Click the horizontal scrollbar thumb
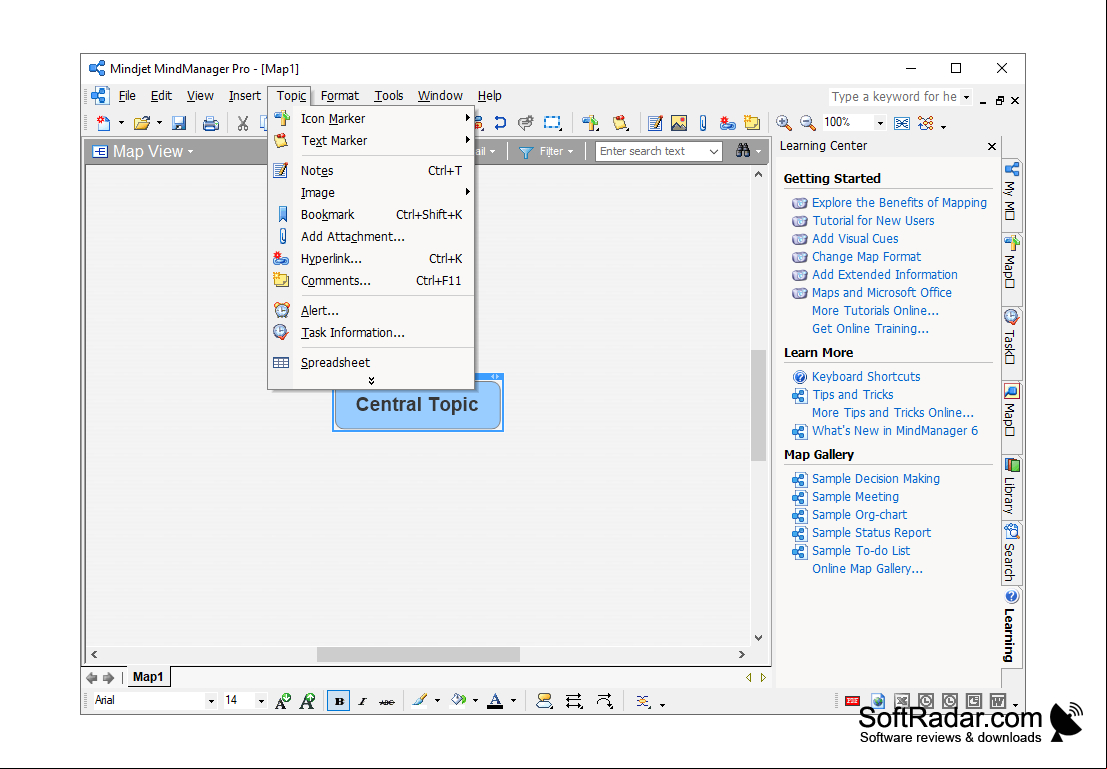The width and height of the screenshot is (1107, 769). click(418, 655)
